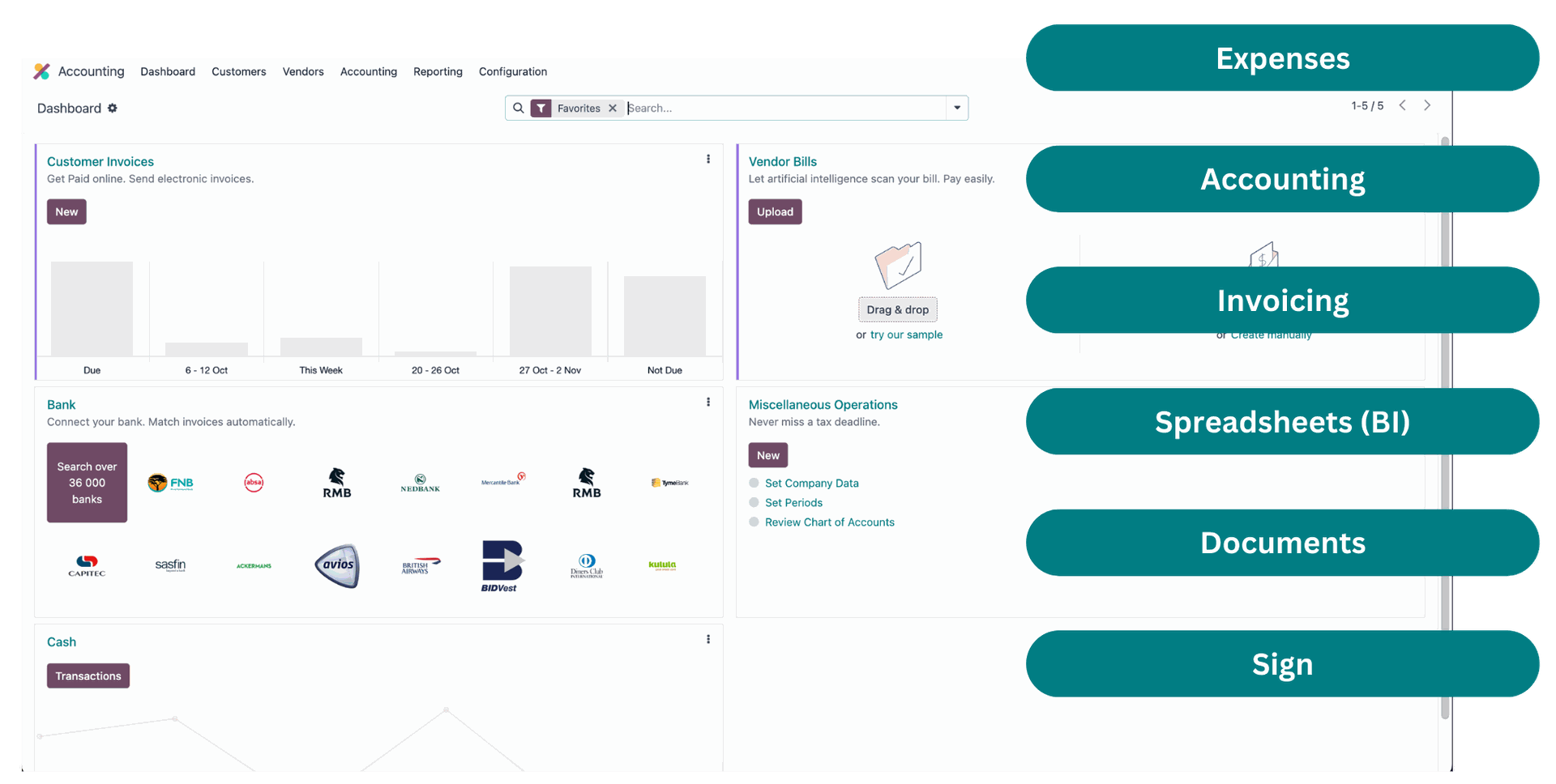Click the Sasfin bank logo

[x=170, y=565]
